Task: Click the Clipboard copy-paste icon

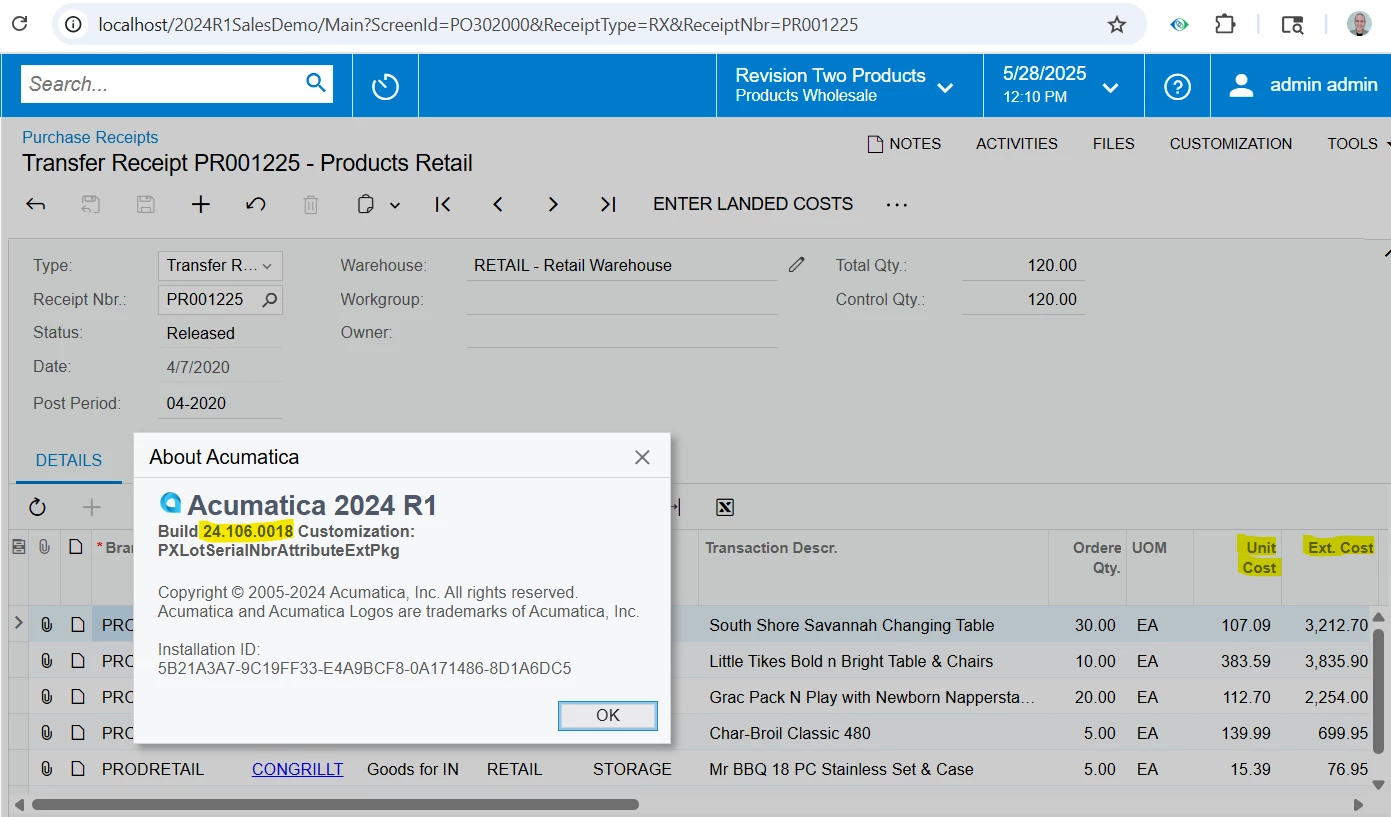Action: [x=366, y=204]
